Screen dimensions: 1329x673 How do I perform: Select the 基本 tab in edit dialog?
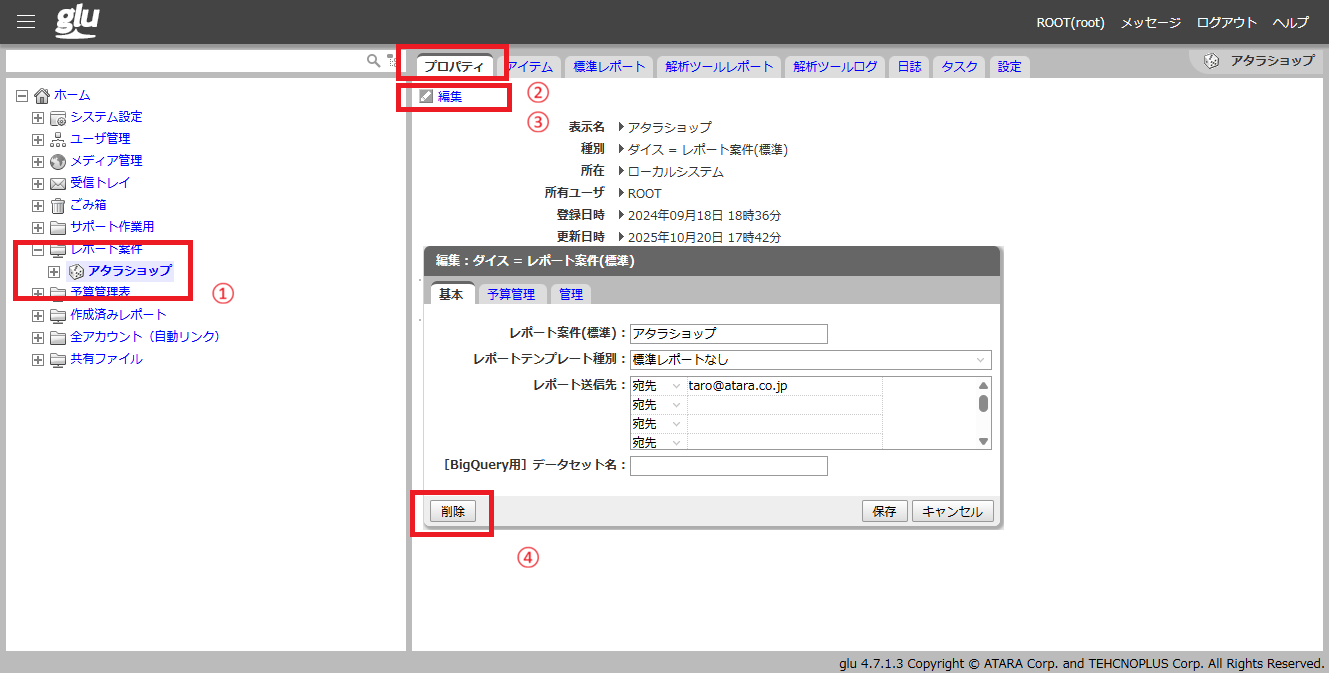[451, 294]
